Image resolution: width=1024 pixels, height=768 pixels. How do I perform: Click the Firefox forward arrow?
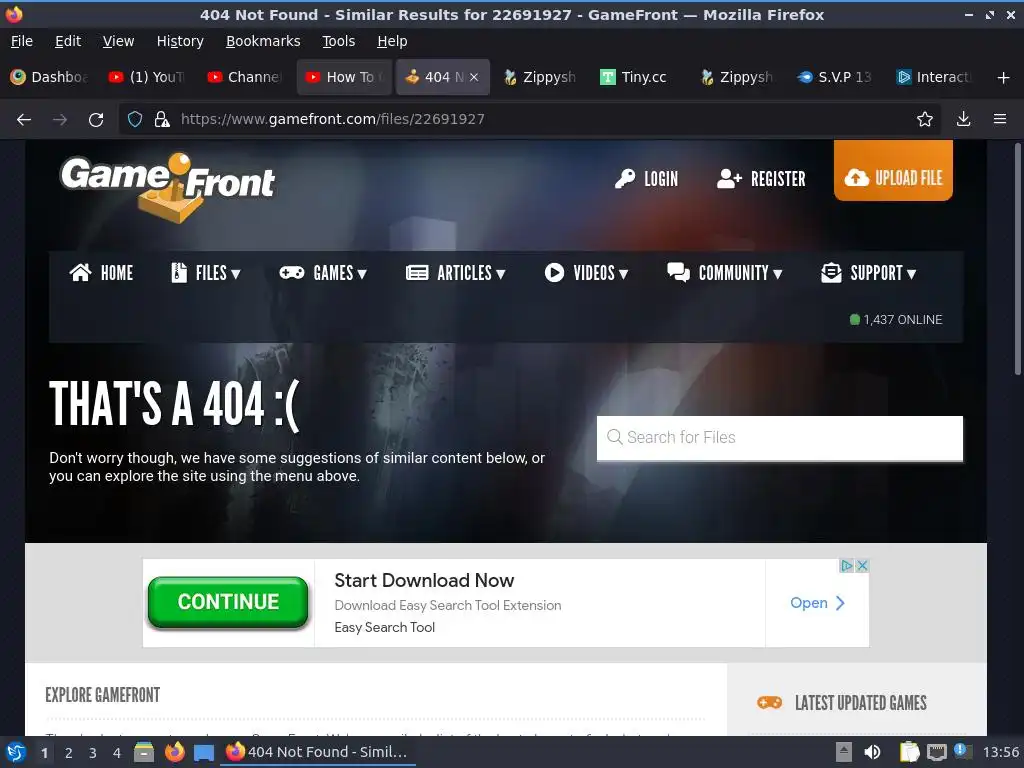click(x=60, y=119)
